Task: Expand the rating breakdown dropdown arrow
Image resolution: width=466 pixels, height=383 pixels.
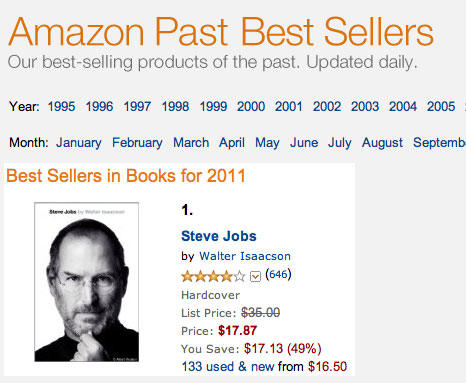Action: pyautogui.click(x=255, y=277)
